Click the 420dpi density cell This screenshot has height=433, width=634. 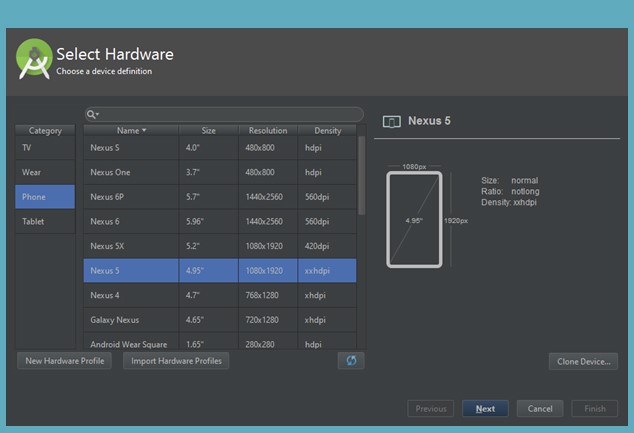[x=327, y=246]
